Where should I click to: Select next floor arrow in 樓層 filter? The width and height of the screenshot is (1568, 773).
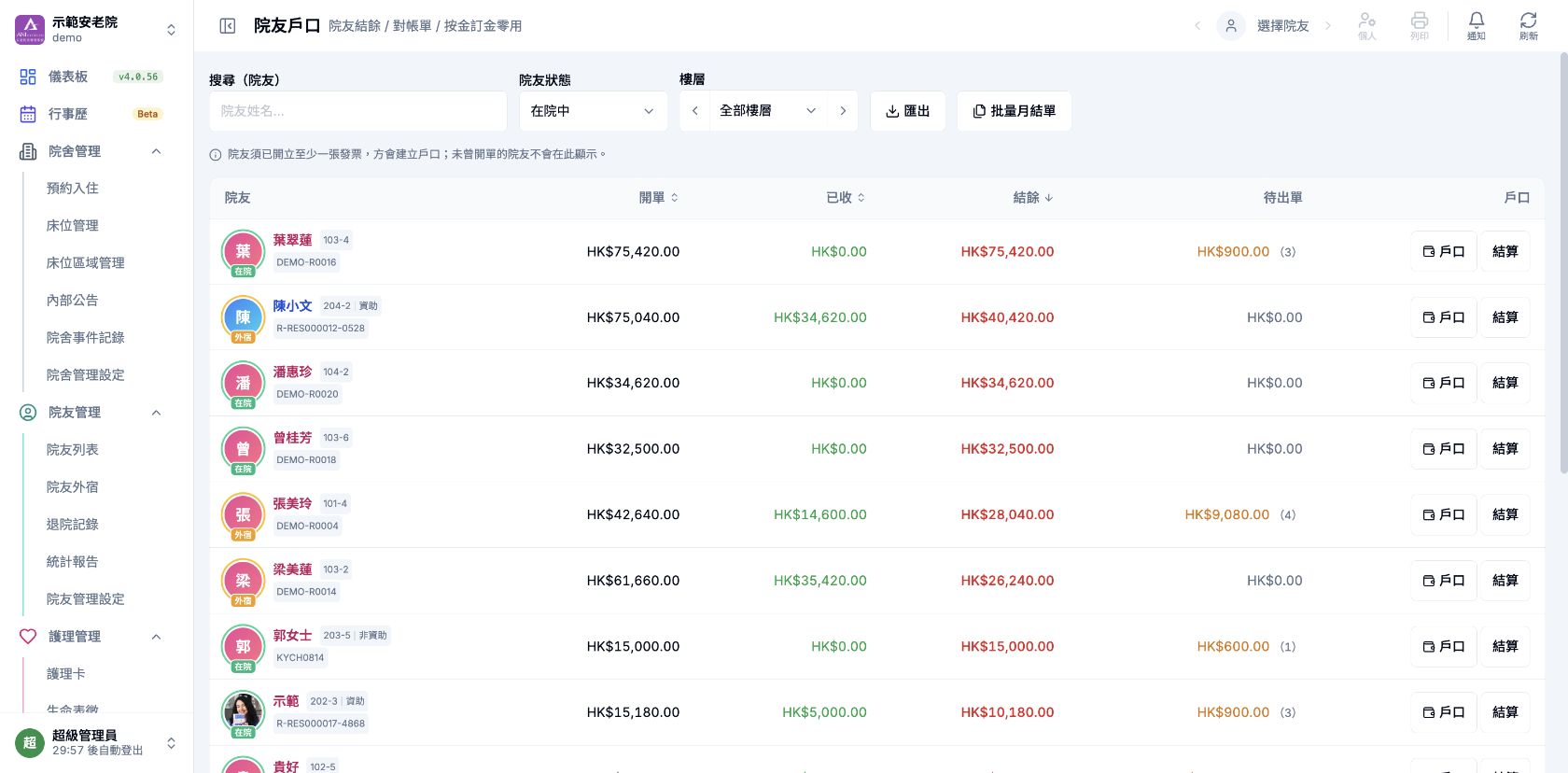[843, 111]
